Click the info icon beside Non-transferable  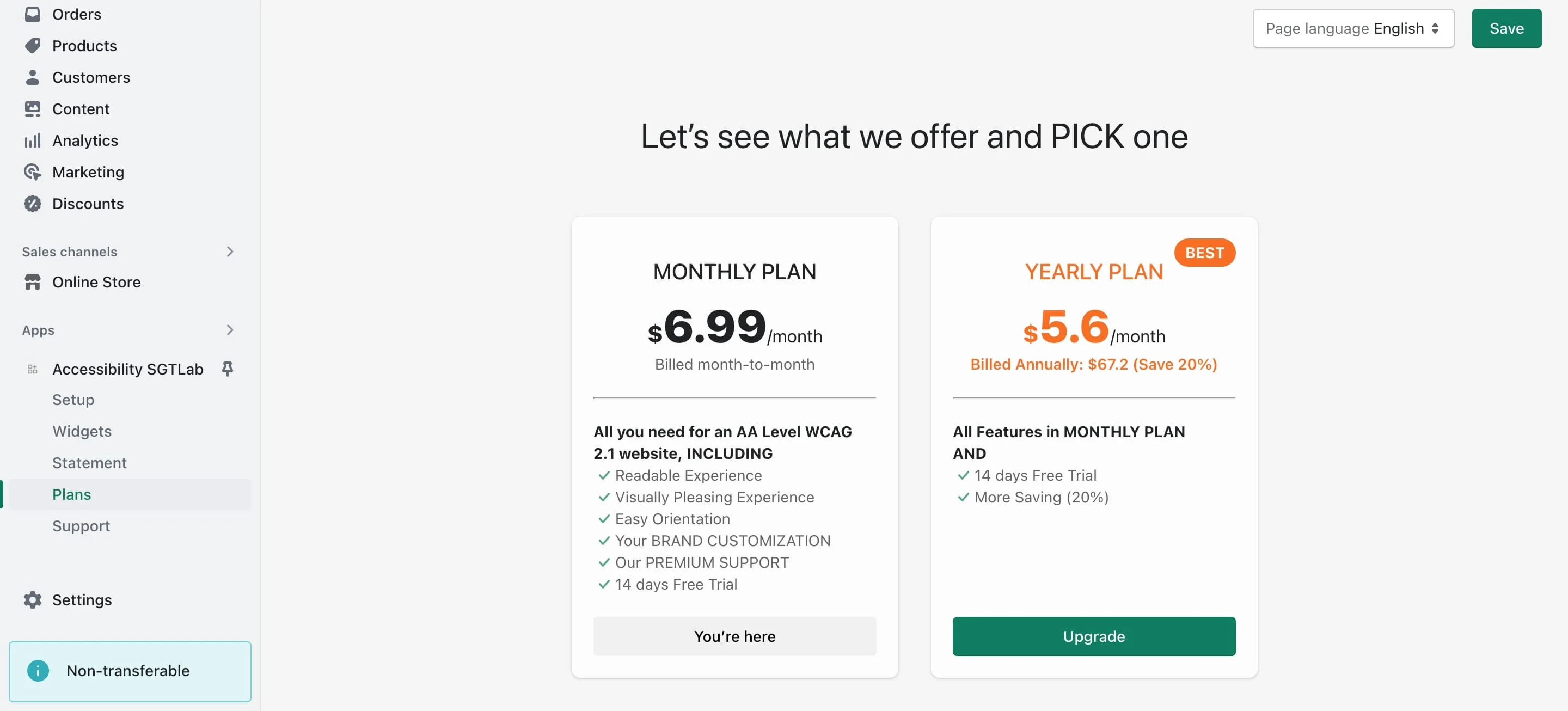pos(38,671)
